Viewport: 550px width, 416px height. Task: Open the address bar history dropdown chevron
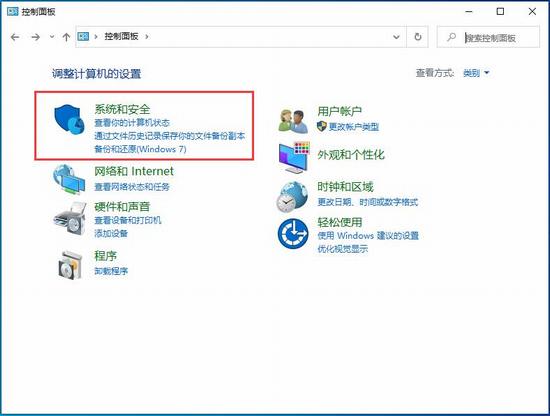396,37
